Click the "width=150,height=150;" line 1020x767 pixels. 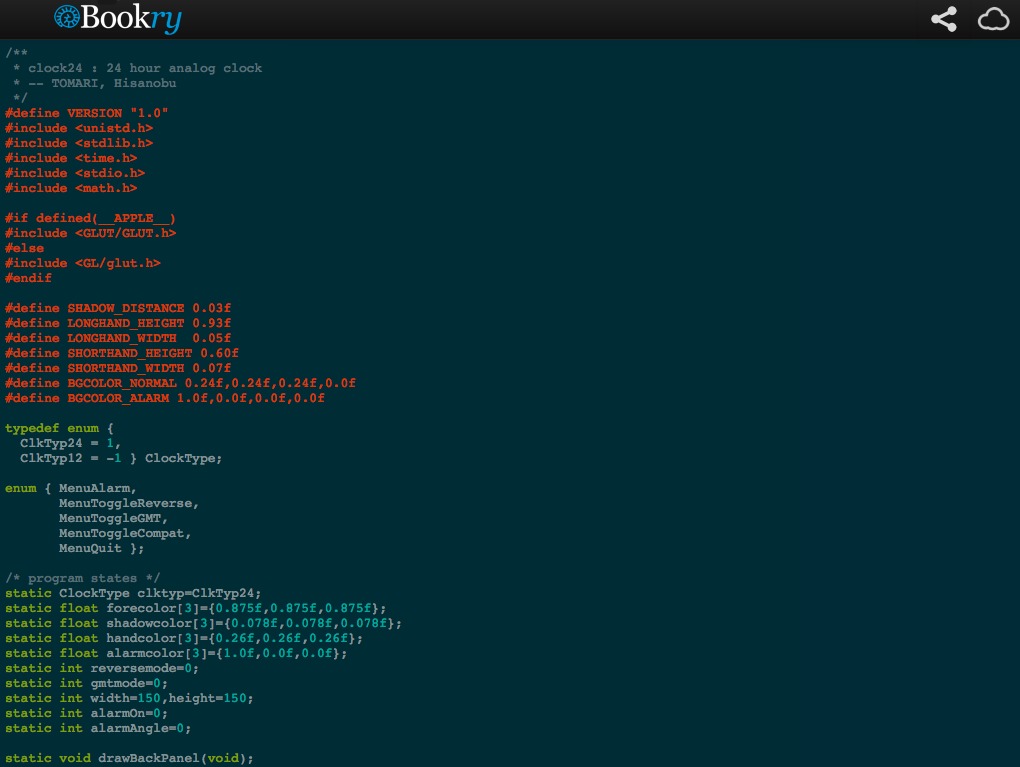[129, 698]
